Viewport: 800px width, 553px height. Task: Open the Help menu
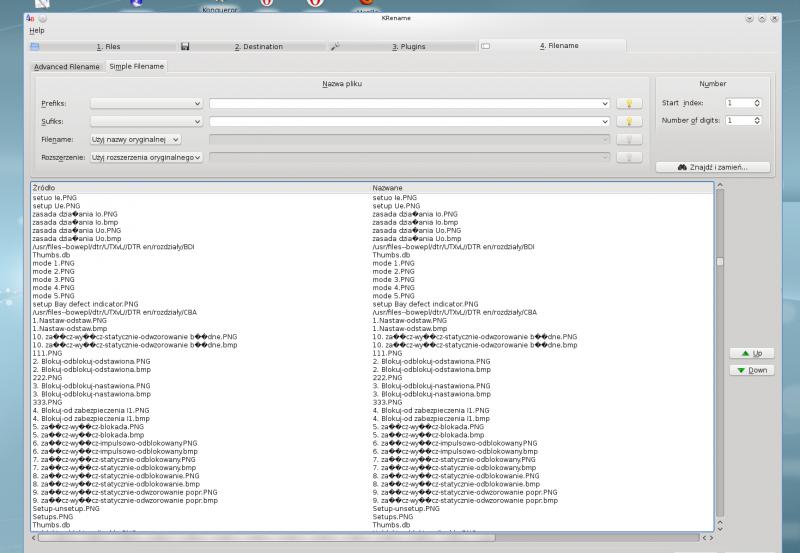tap(37, 30)
